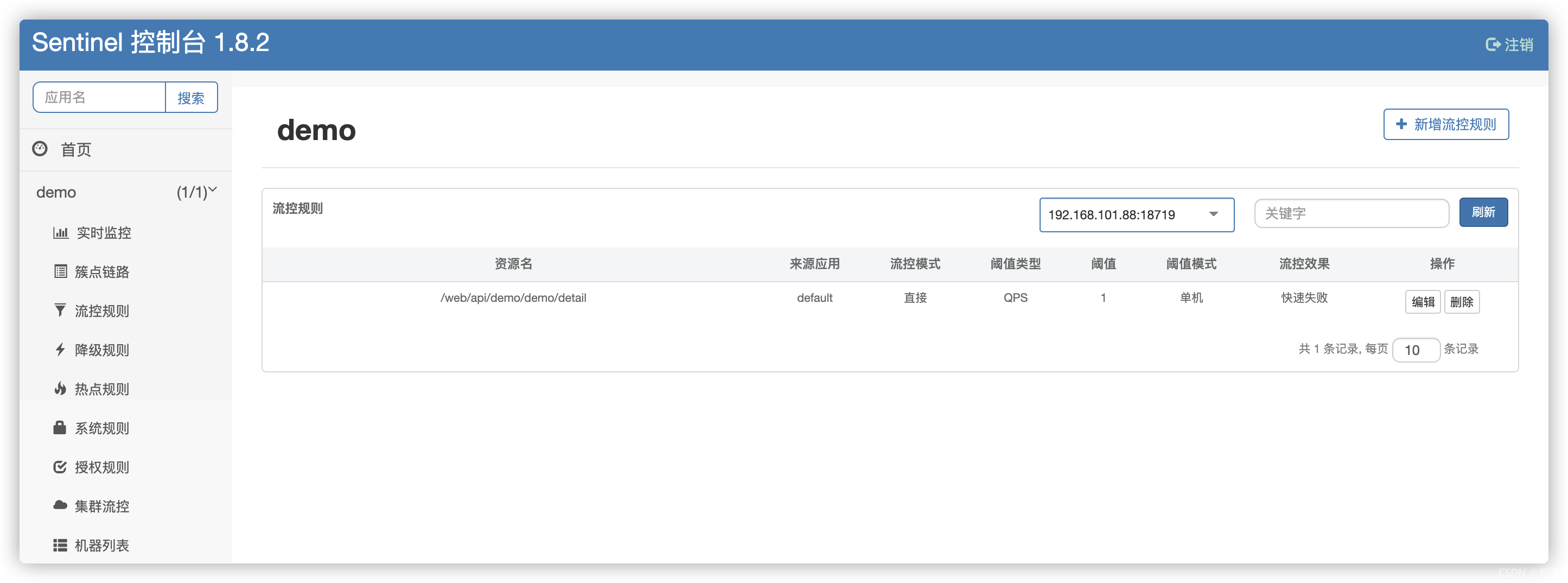
Task: Open the machine IP 192.168.101.88:18719 dropdown
Action: pos(1137,214)
